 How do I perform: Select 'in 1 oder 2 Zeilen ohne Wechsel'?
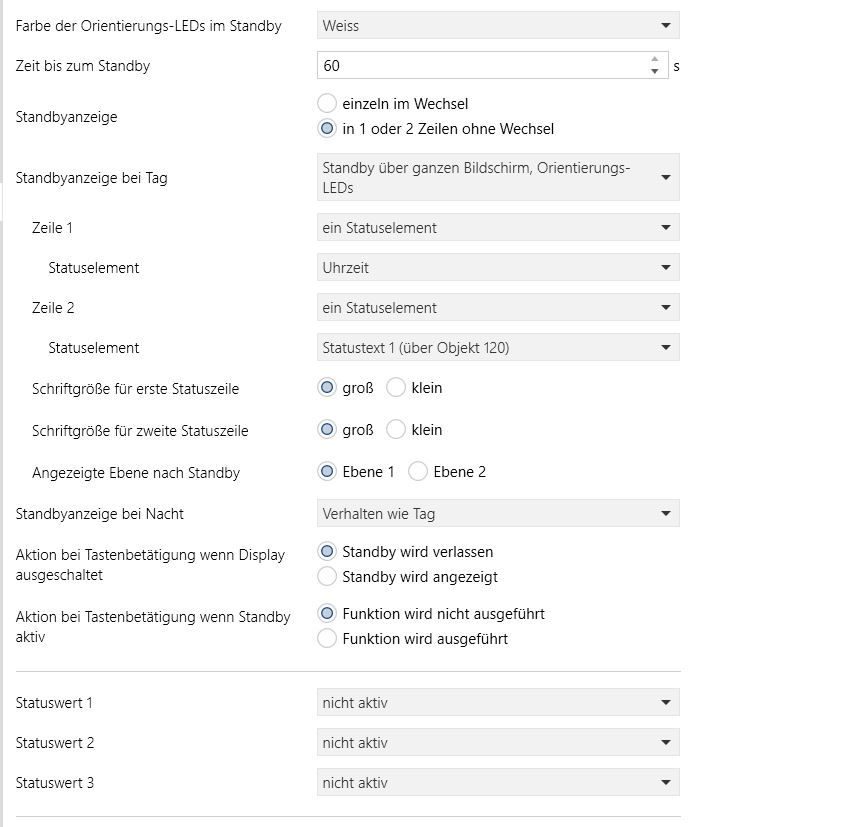tap(327, 129)
